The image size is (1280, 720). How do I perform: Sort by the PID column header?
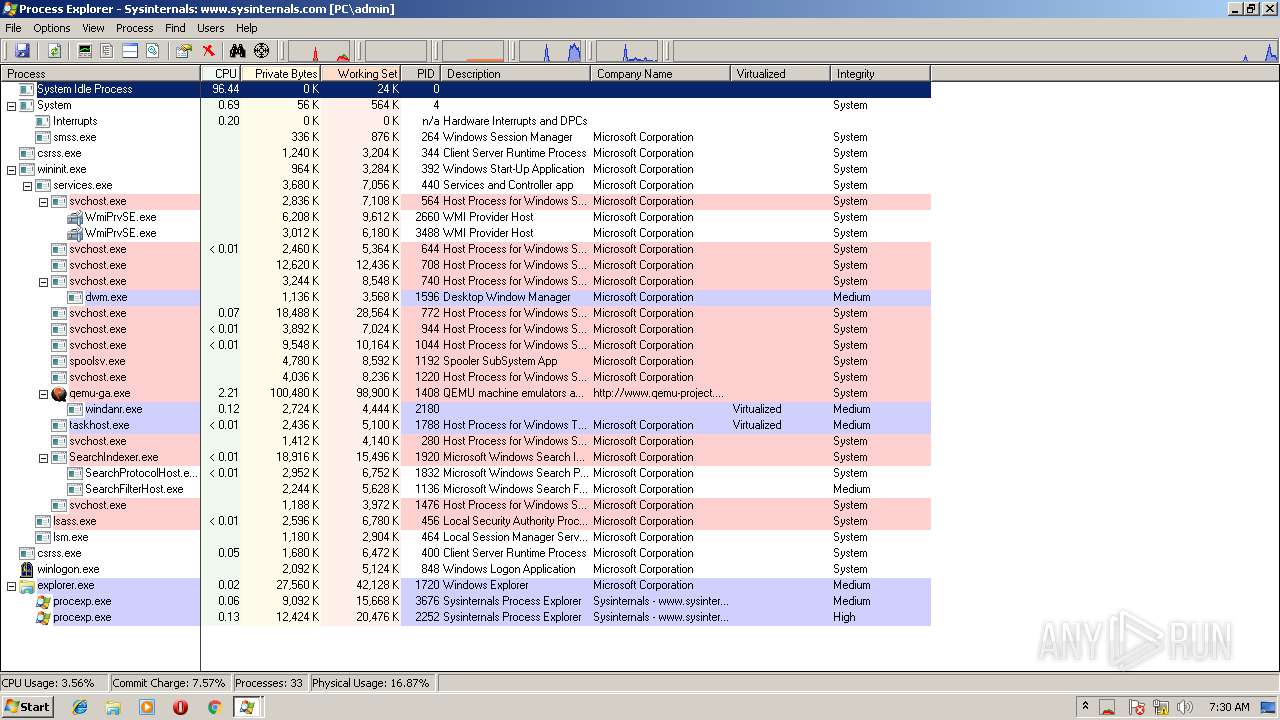421,73
